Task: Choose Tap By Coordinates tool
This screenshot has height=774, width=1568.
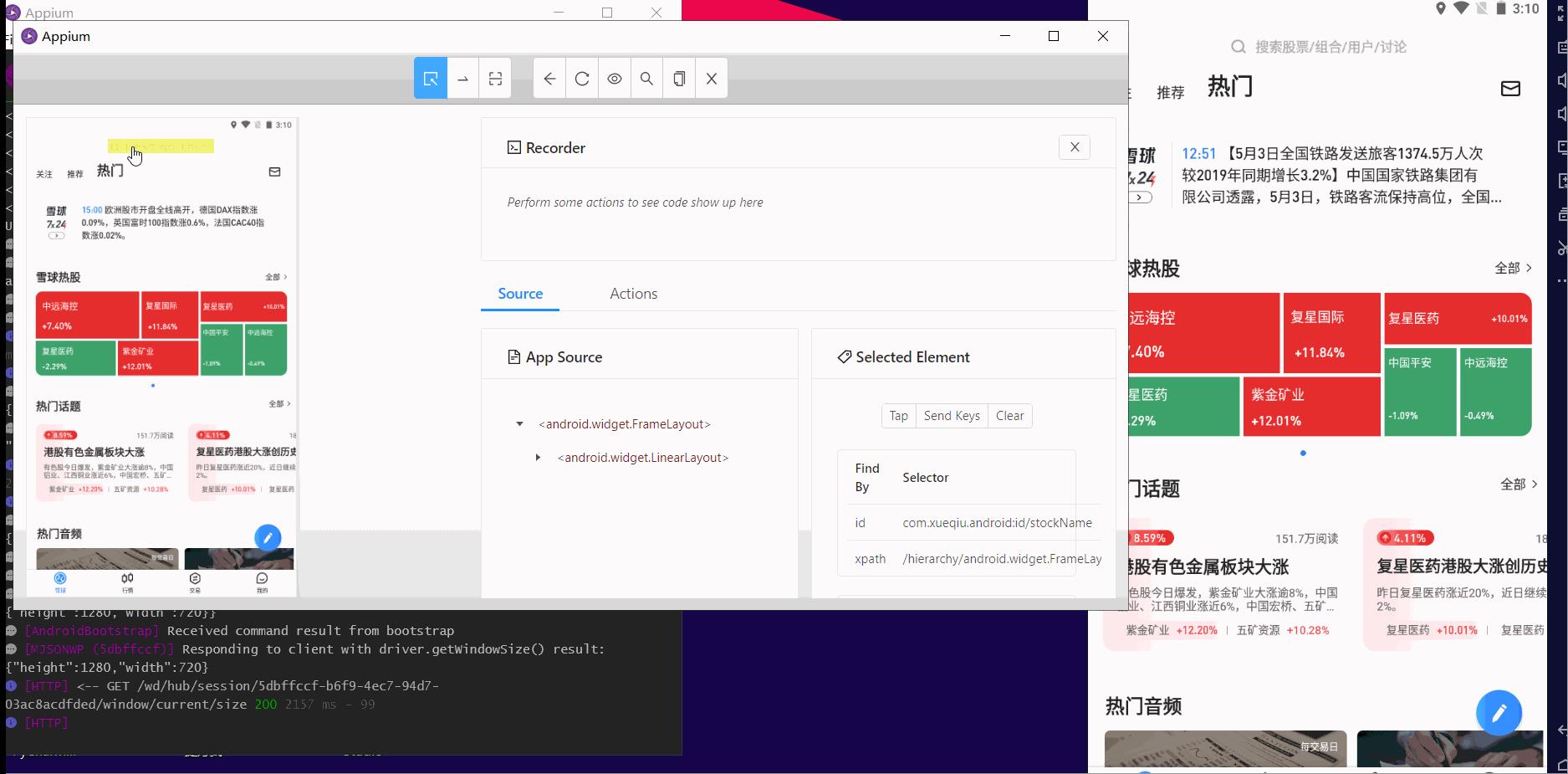Action: [495, 79]
